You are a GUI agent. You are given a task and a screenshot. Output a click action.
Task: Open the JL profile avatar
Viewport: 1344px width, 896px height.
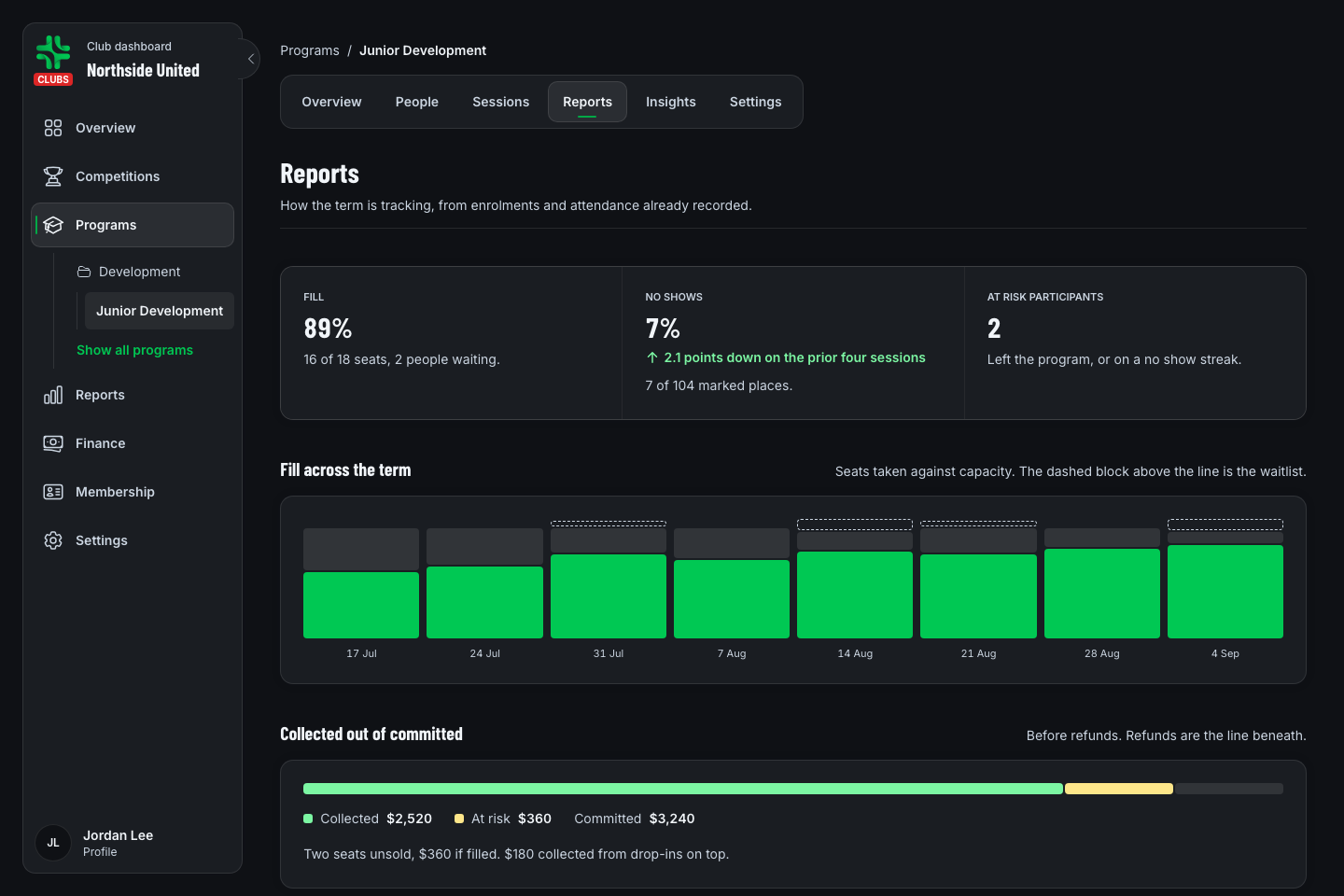tap(53, 843)
